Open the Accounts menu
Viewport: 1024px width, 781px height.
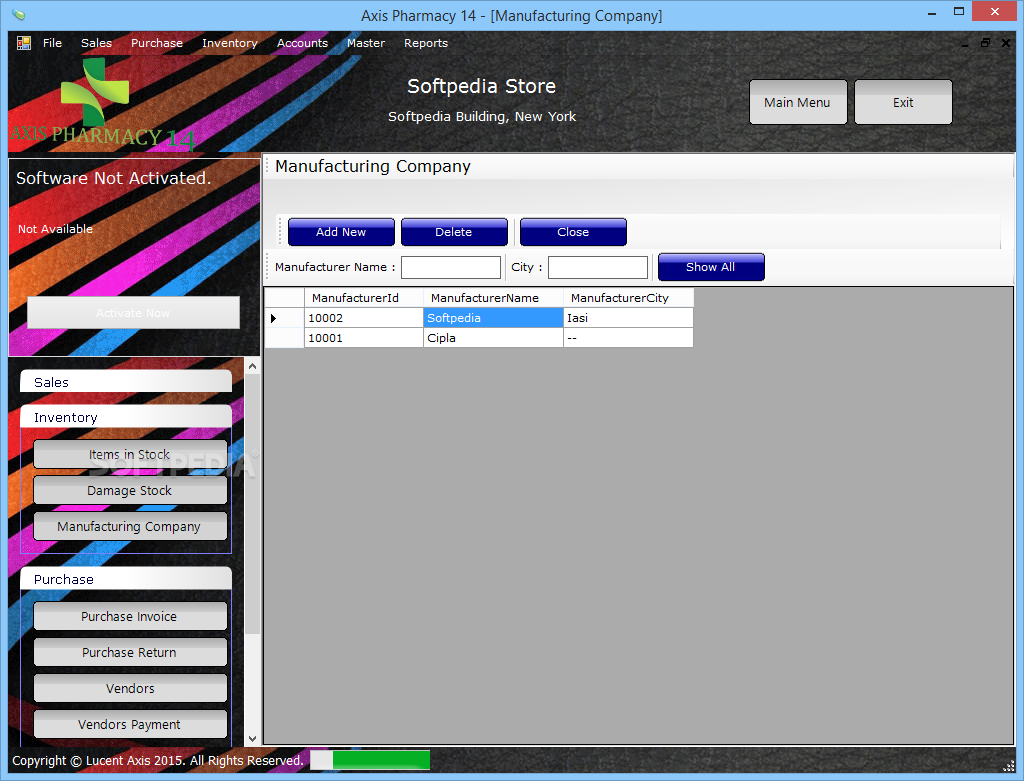(x=302, y=43)
